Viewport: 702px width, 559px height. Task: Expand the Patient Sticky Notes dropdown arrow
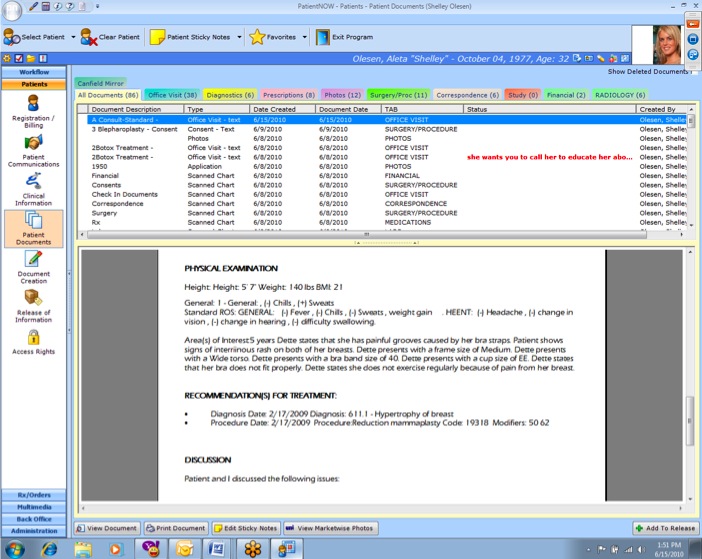pyautogui.click(x=239, y=37)
